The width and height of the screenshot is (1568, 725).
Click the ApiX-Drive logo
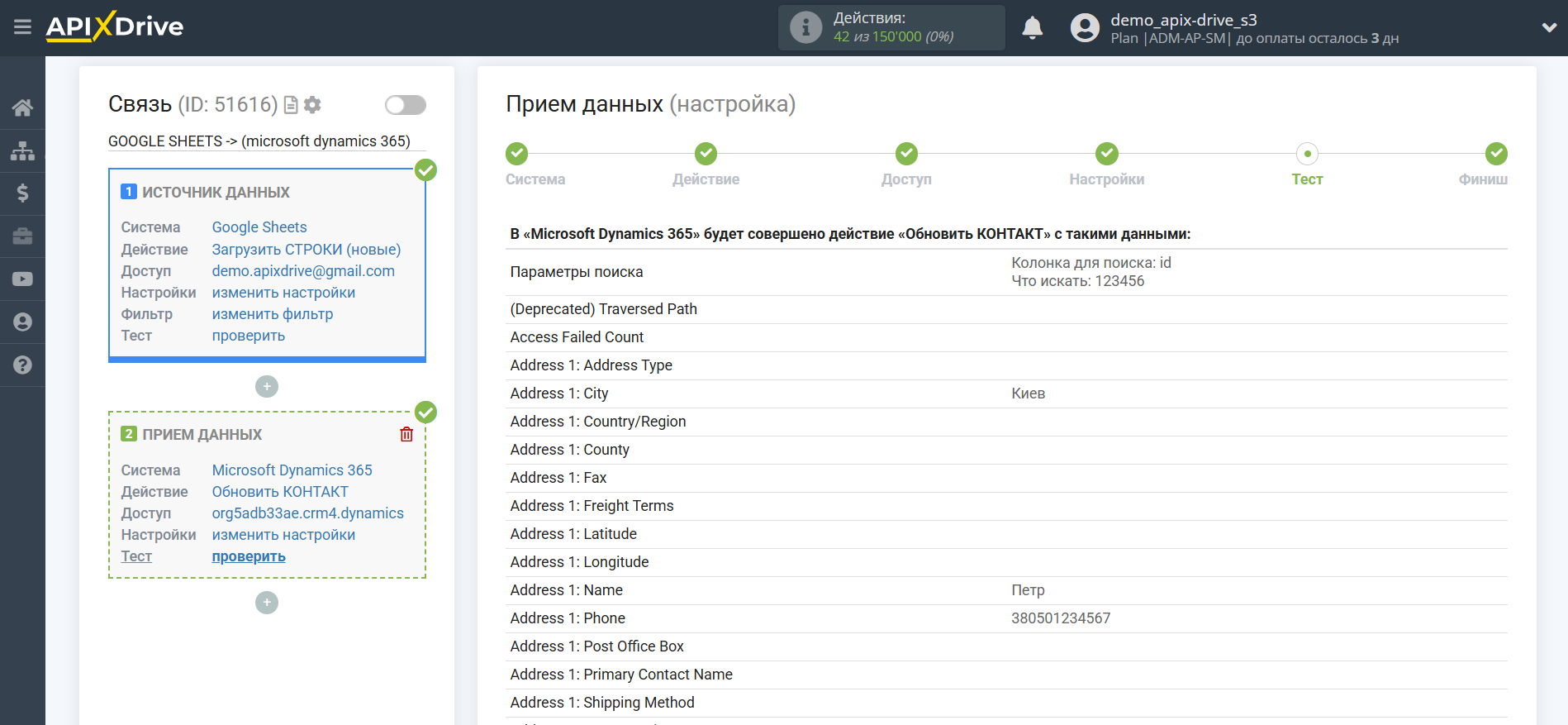114,26
